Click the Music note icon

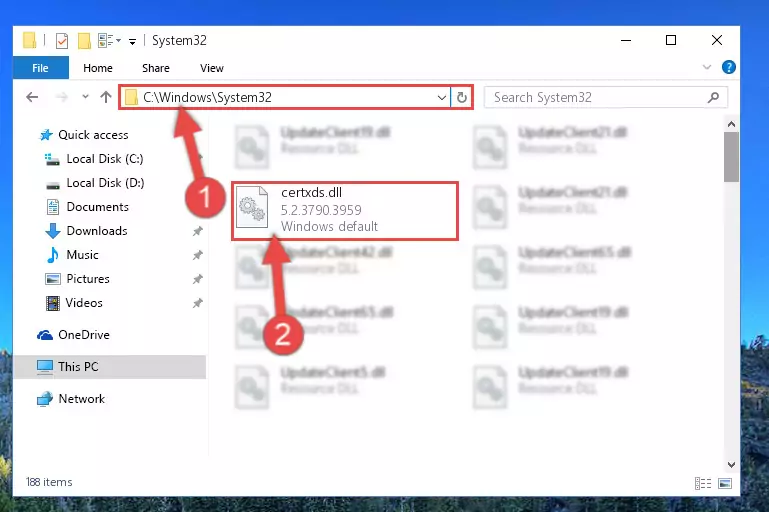(52, 255)
